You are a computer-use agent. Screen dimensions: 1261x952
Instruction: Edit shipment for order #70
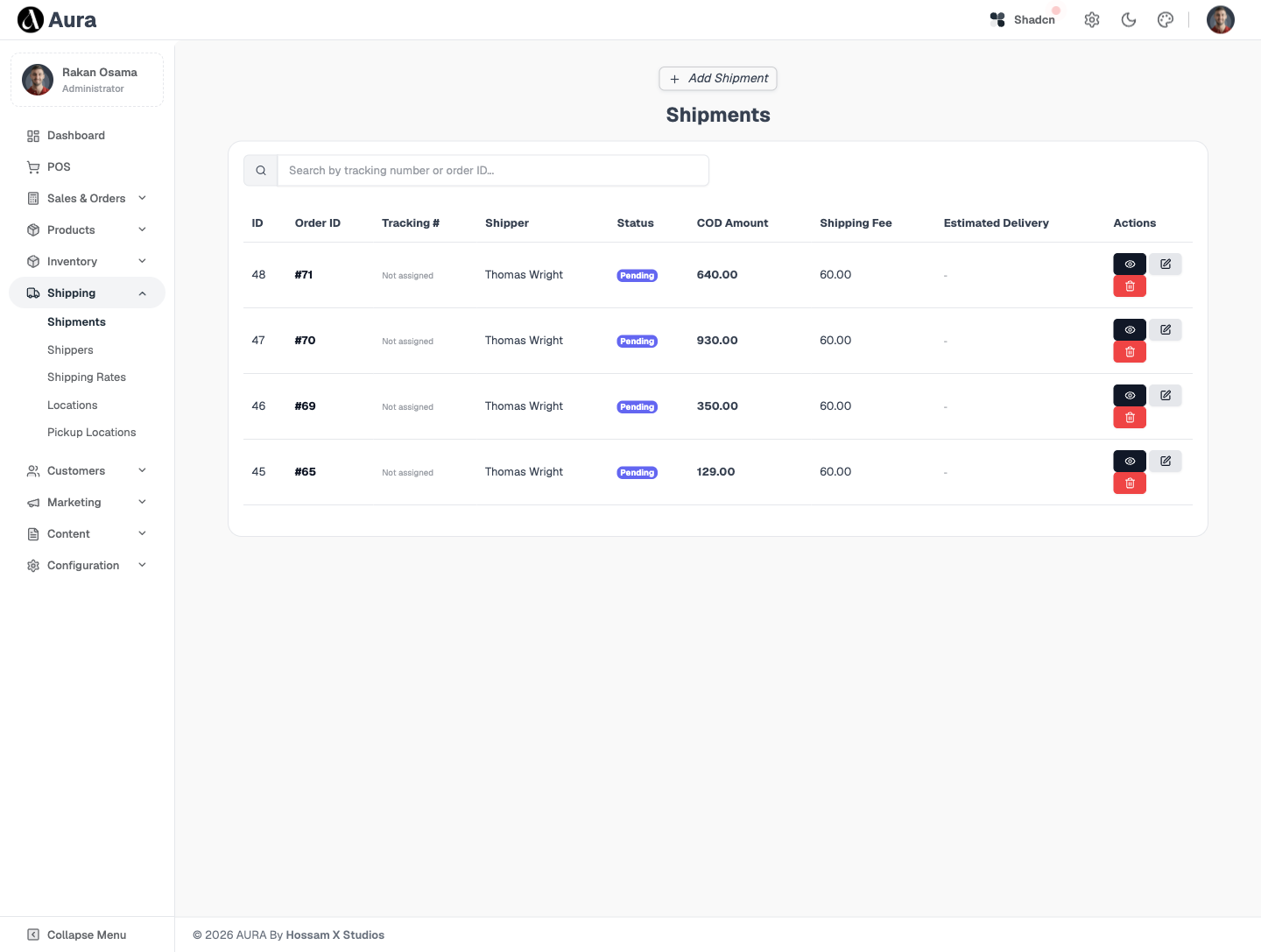(1166, 329)
